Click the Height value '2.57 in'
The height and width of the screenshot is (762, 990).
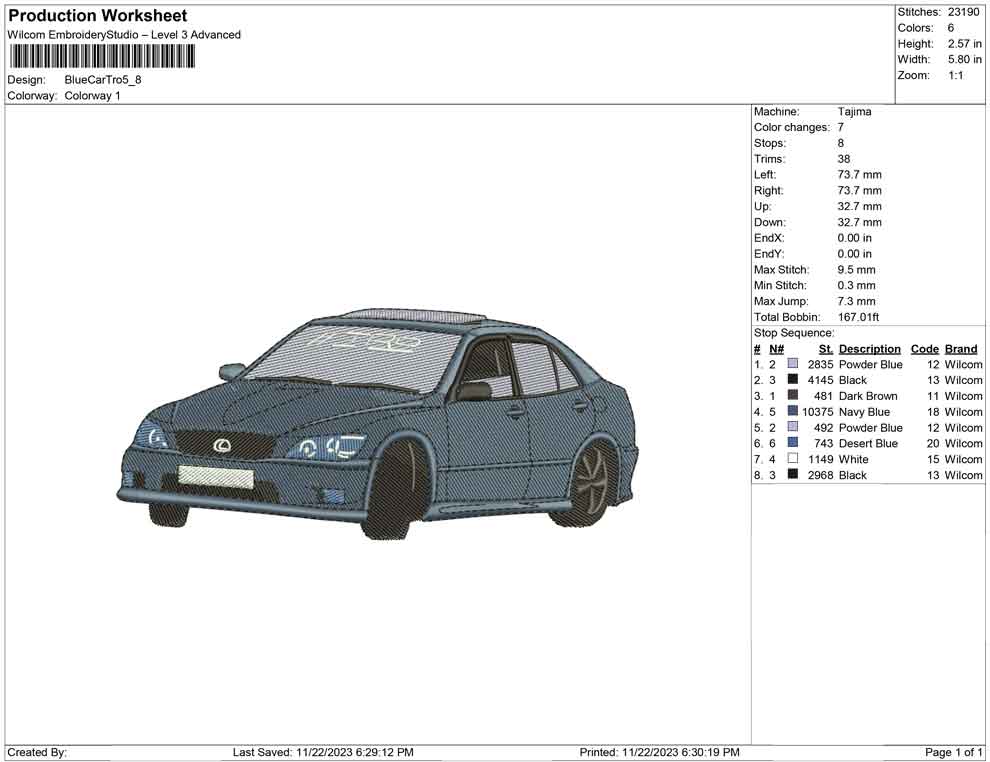click(965, 44)
